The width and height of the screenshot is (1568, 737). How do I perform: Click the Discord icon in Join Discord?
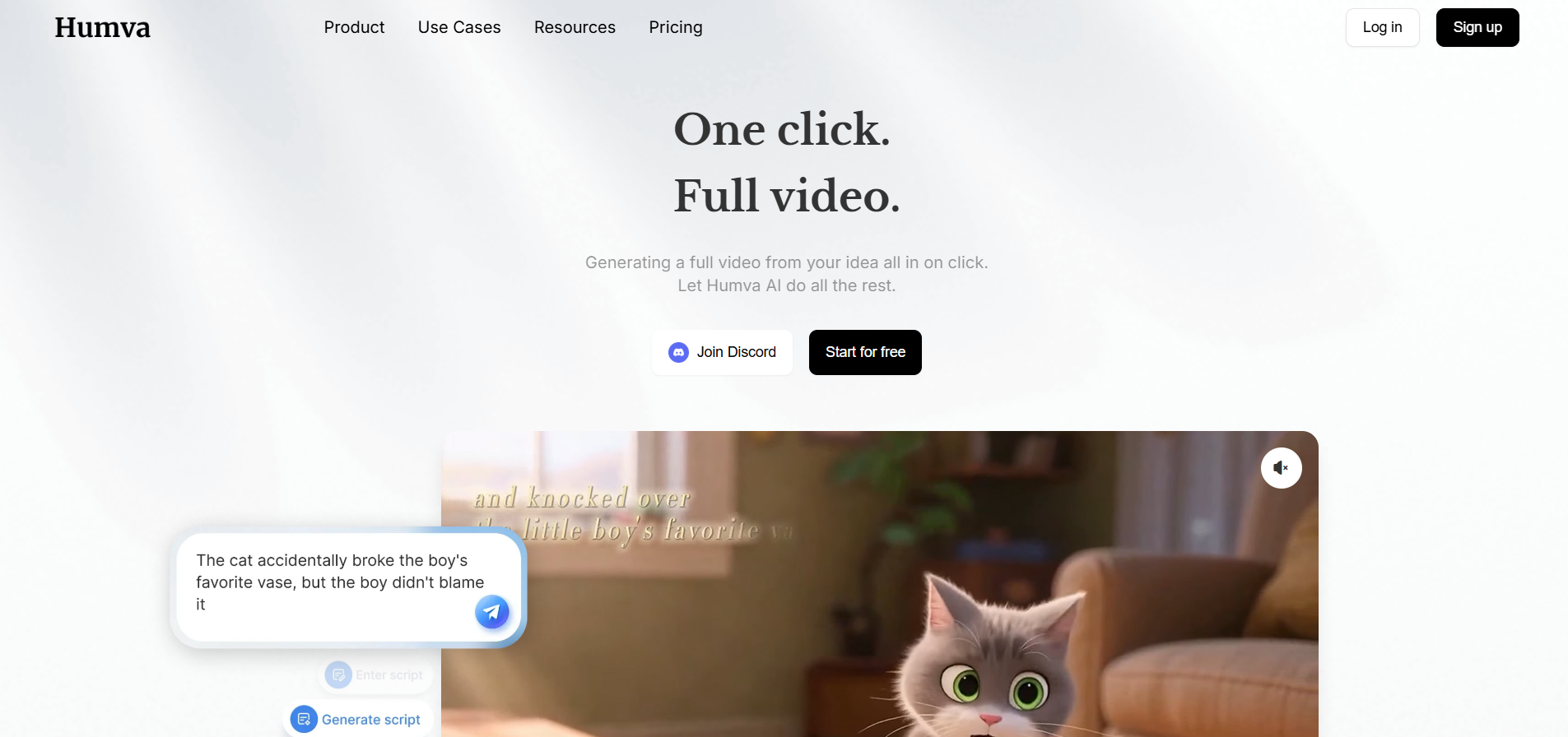pyautogui.click(x=678, y=353)
